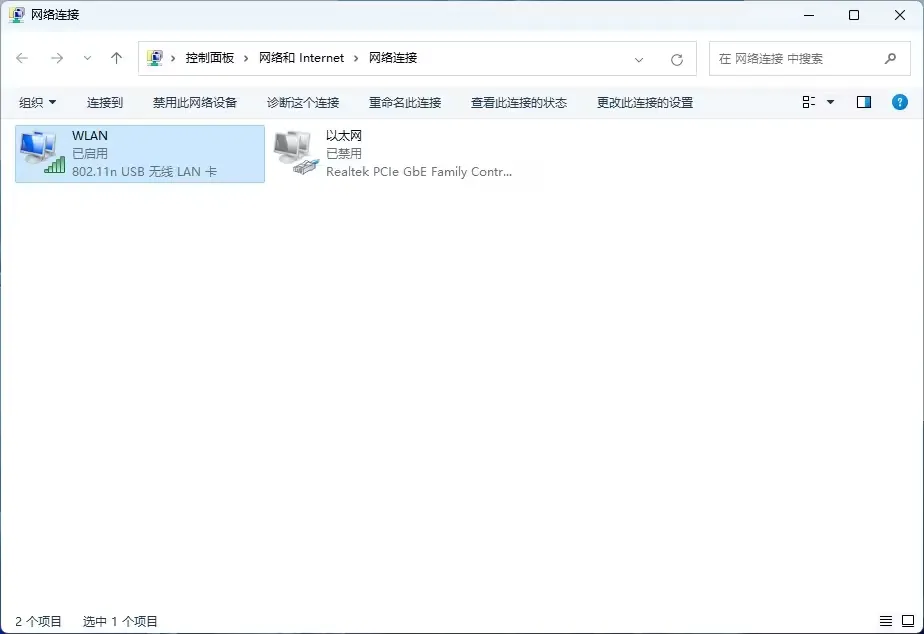Click the back navigation arrow
This screenshot has width=924, height=634.
click(22, 58)
